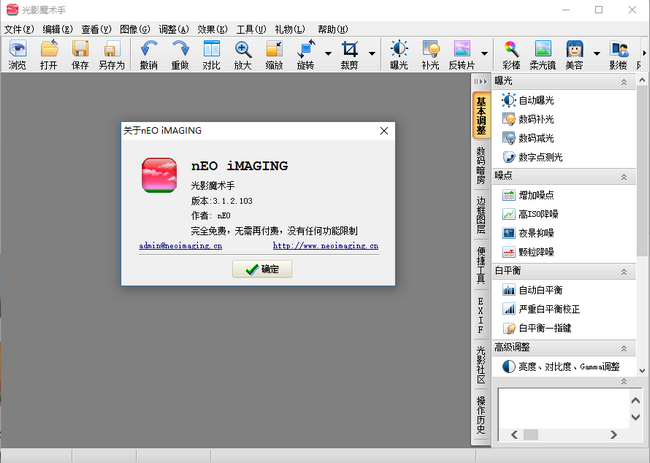
Task: Open the 礼物(L) menu
Action: tap(290, 29)
